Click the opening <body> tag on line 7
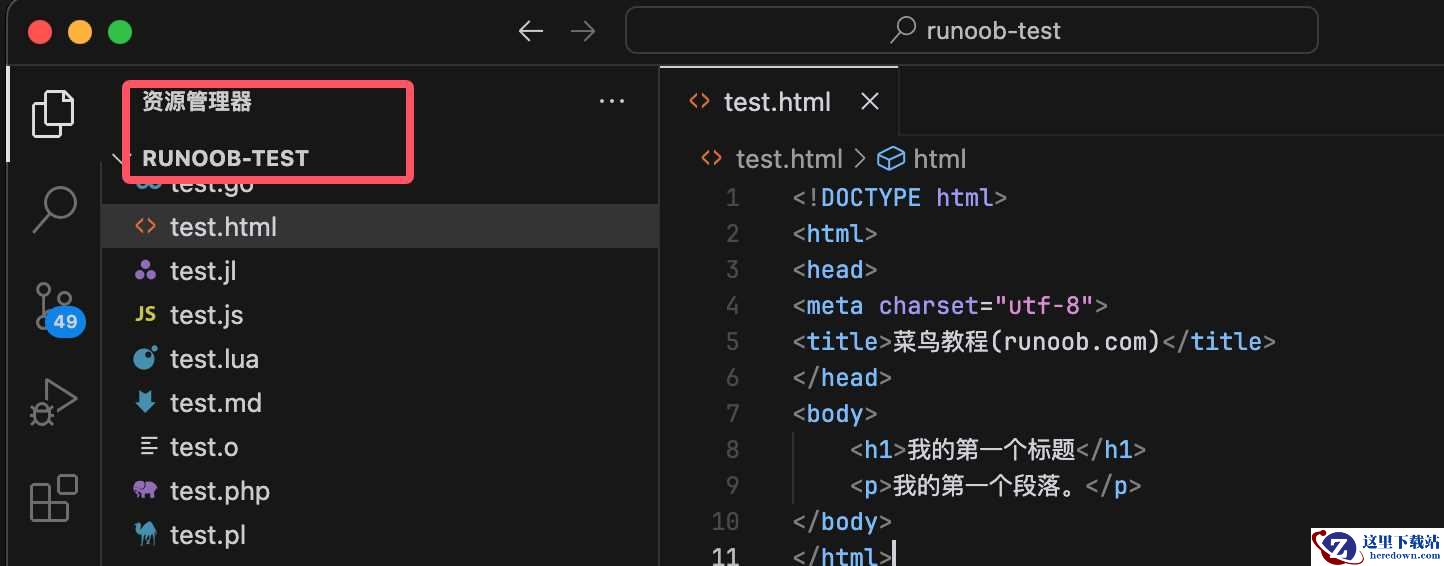 [835, 414]
